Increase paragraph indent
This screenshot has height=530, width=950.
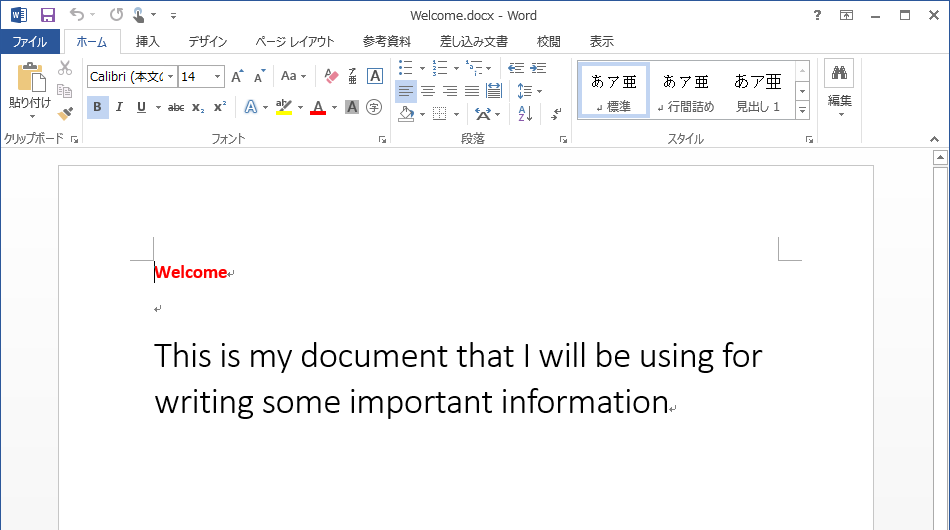coord(538,68)
